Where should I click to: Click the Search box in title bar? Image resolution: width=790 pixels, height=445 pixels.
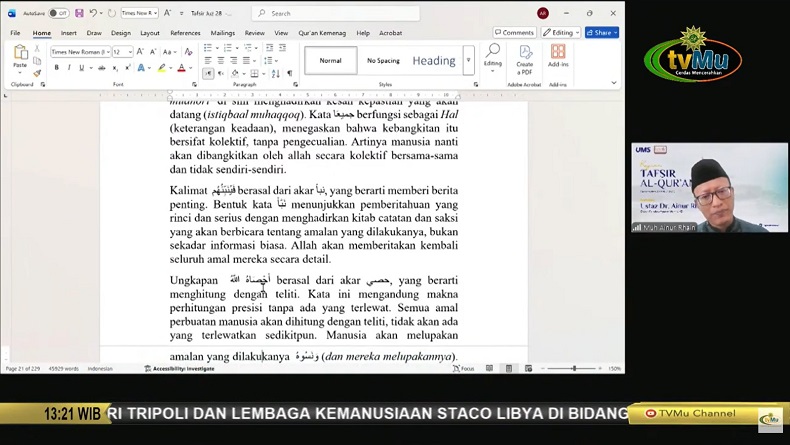[x=335, y=13]
